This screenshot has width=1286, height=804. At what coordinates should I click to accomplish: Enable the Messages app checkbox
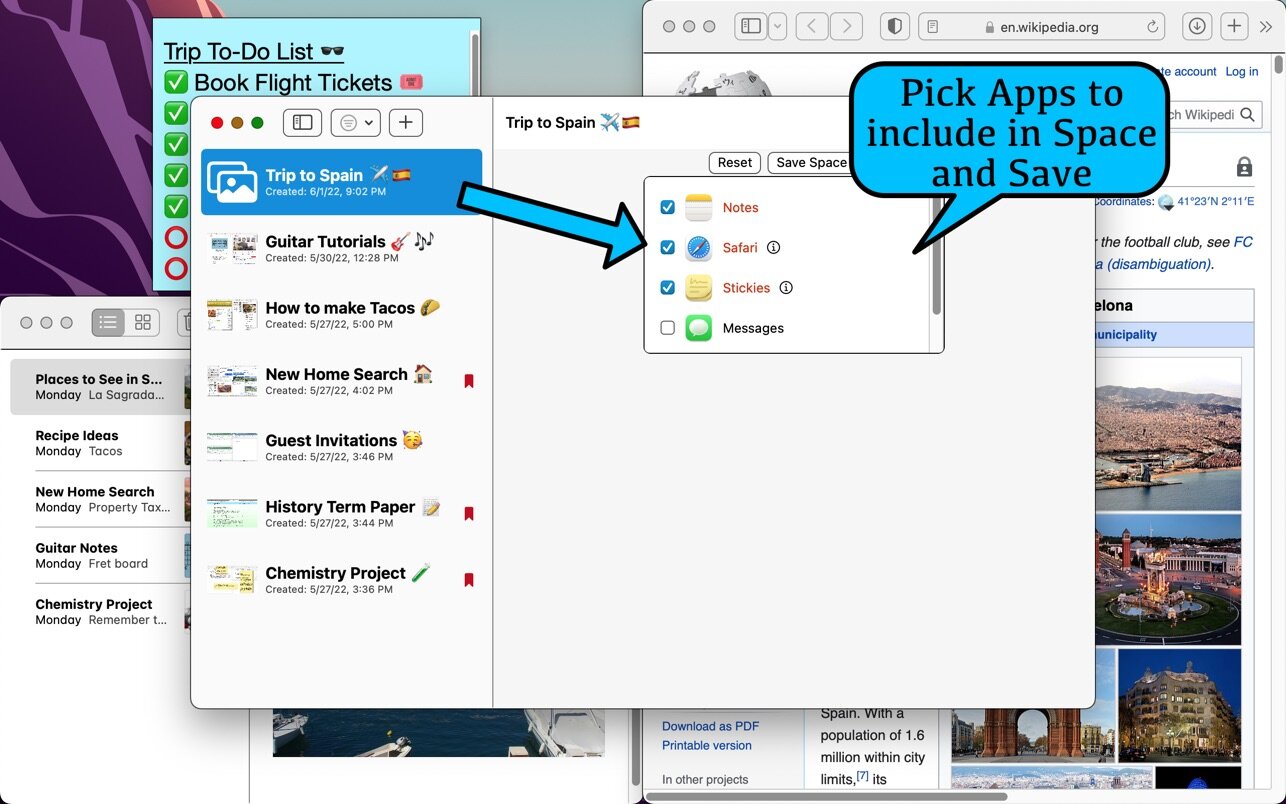(x=668, y=328)
